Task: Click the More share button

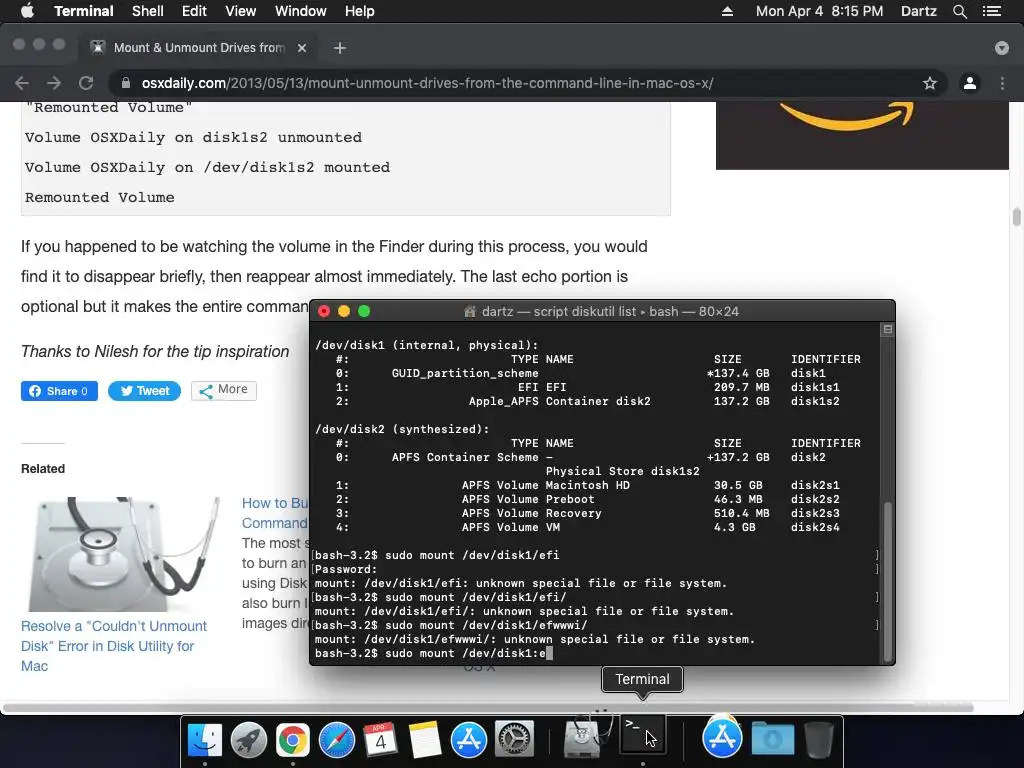Action: click(x=224, y=391)
